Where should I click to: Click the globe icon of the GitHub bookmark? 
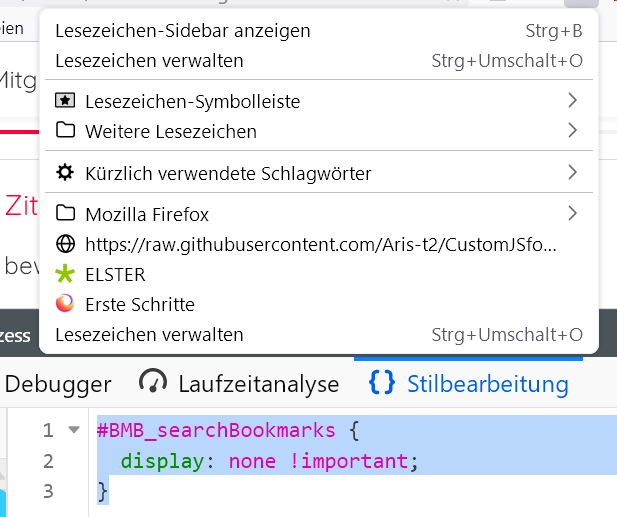[65, 244]
